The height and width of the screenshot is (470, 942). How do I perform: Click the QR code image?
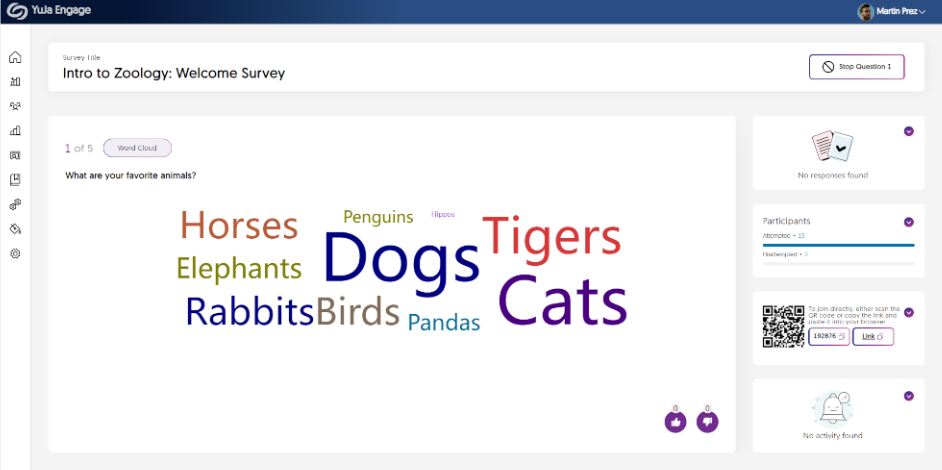[783, 326]
